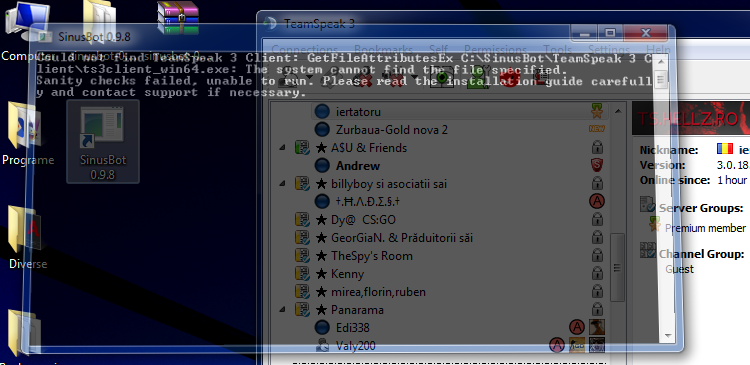
Task: Select user Valy200 in channel tree
Action: point(355,346)
